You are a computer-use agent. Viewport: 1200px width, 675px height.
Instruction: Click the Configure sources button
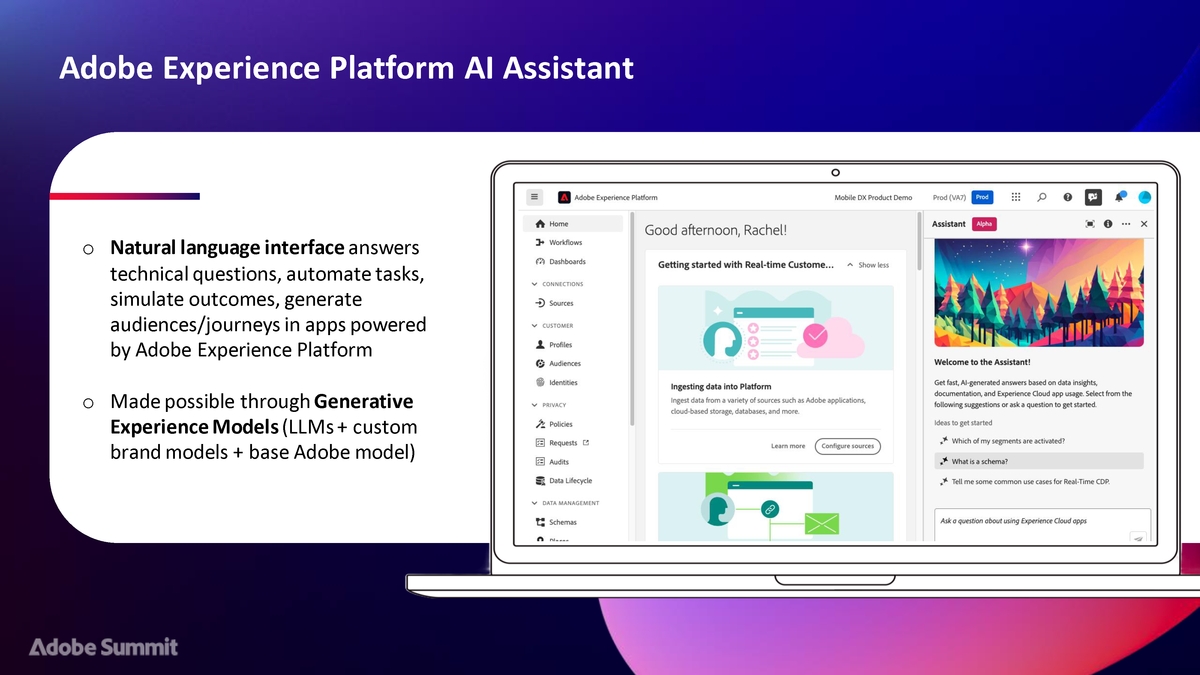847,446
